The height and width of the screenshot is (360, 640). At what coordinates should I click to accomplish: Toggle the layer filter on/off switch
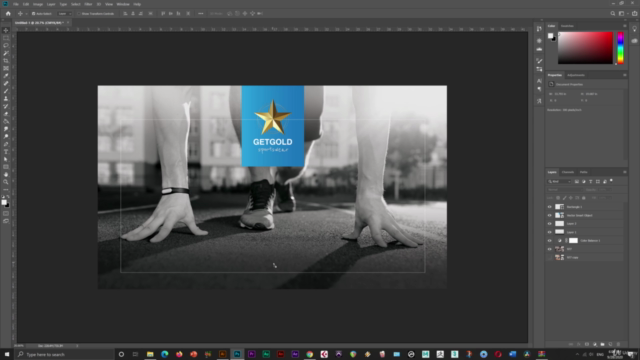coord(611,181)
